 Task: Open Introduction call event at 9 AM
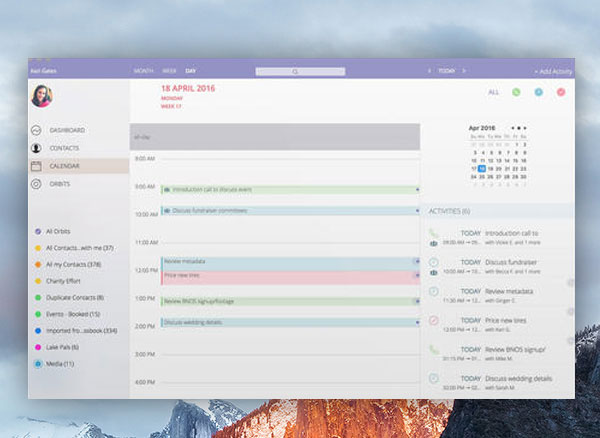(290, 190)
